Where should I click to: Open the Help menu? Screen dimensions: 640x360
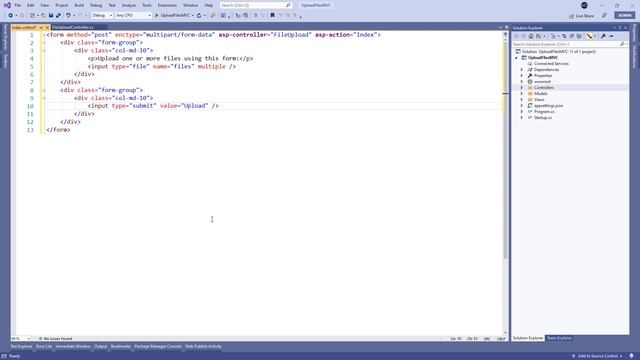(x=209, y=5)
